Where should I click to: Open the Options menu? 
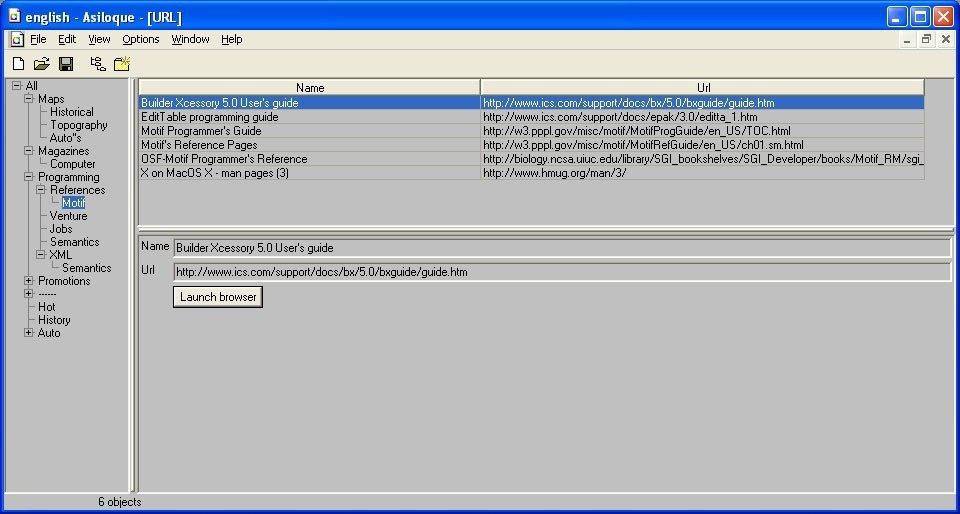coord(141,40)
